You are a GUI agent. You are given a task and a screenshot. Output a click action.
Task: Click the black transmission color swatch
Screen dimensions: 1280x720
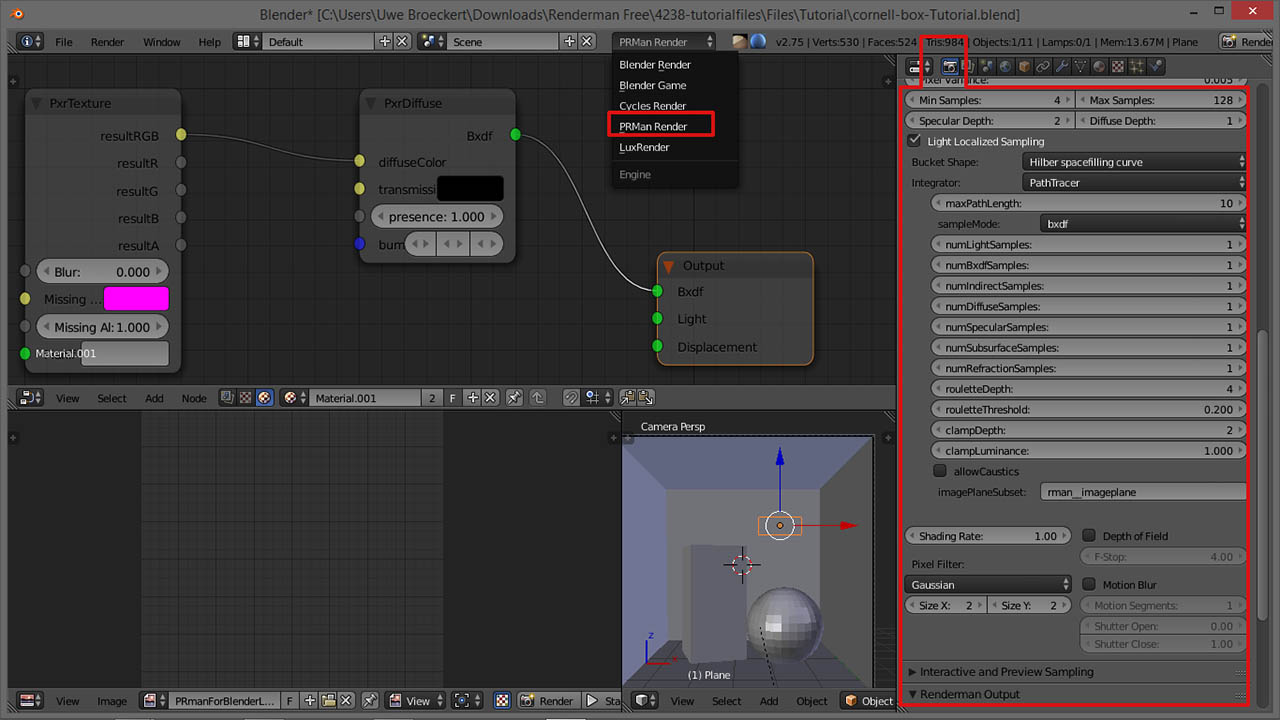[470, 189]
